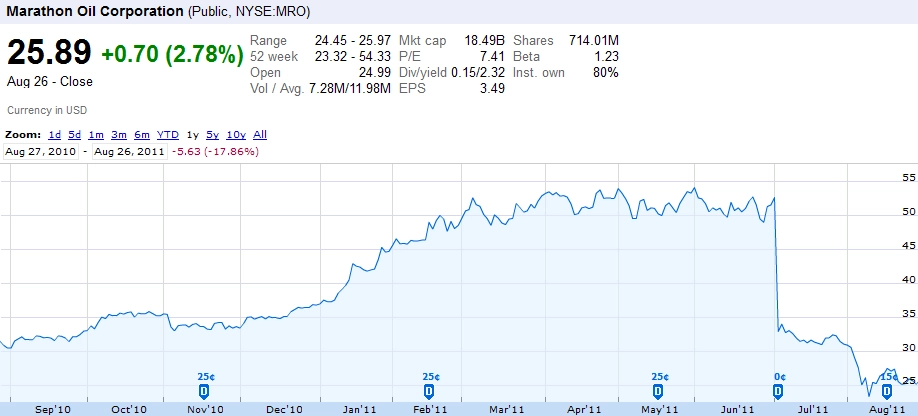Click the Aug'11 axis label
The width and height of the screenshot is (918, 416).
(x=888, y=409)
